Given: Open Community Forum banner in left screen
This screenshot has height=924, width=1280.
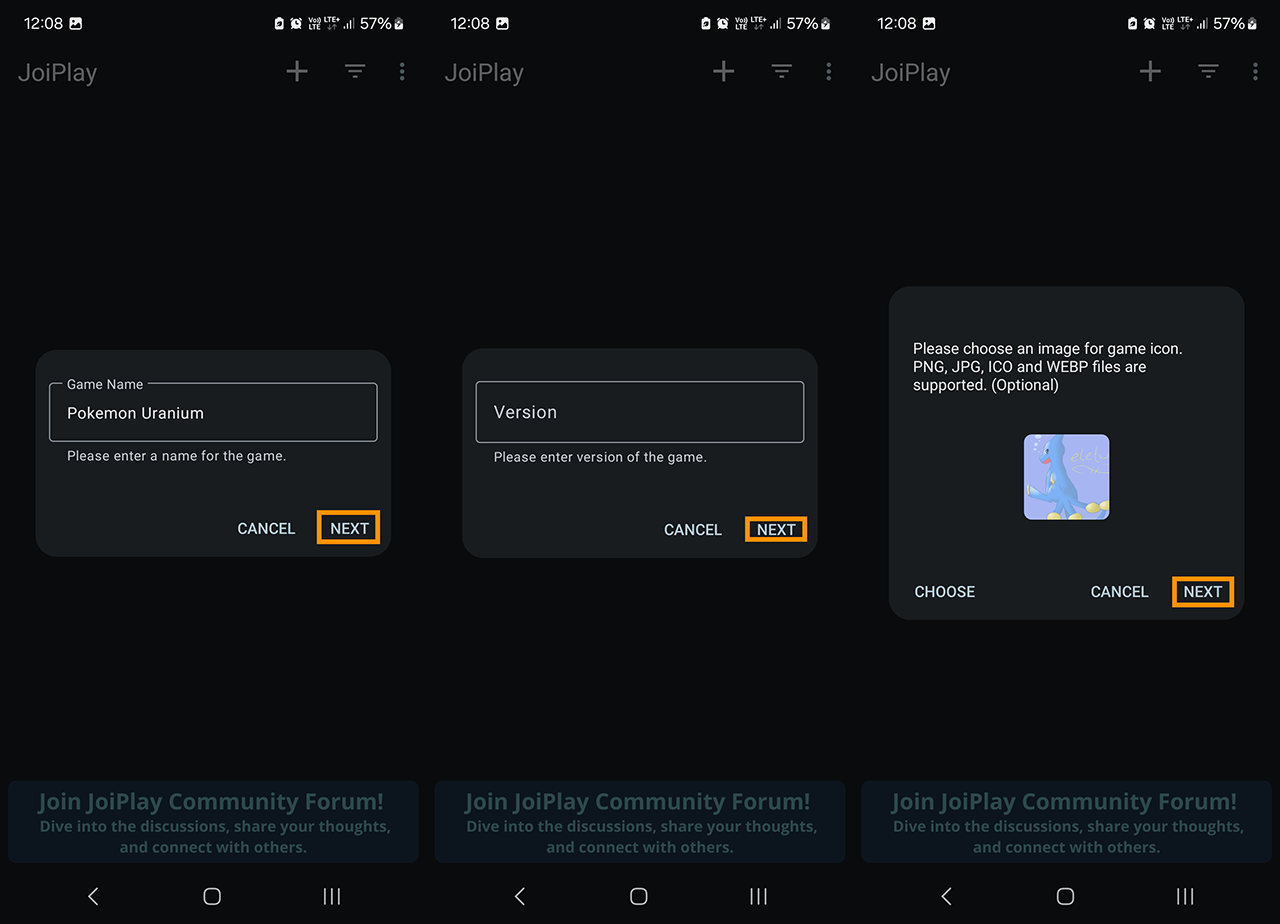Looking at the screenshot, I should tap(213, 822).
